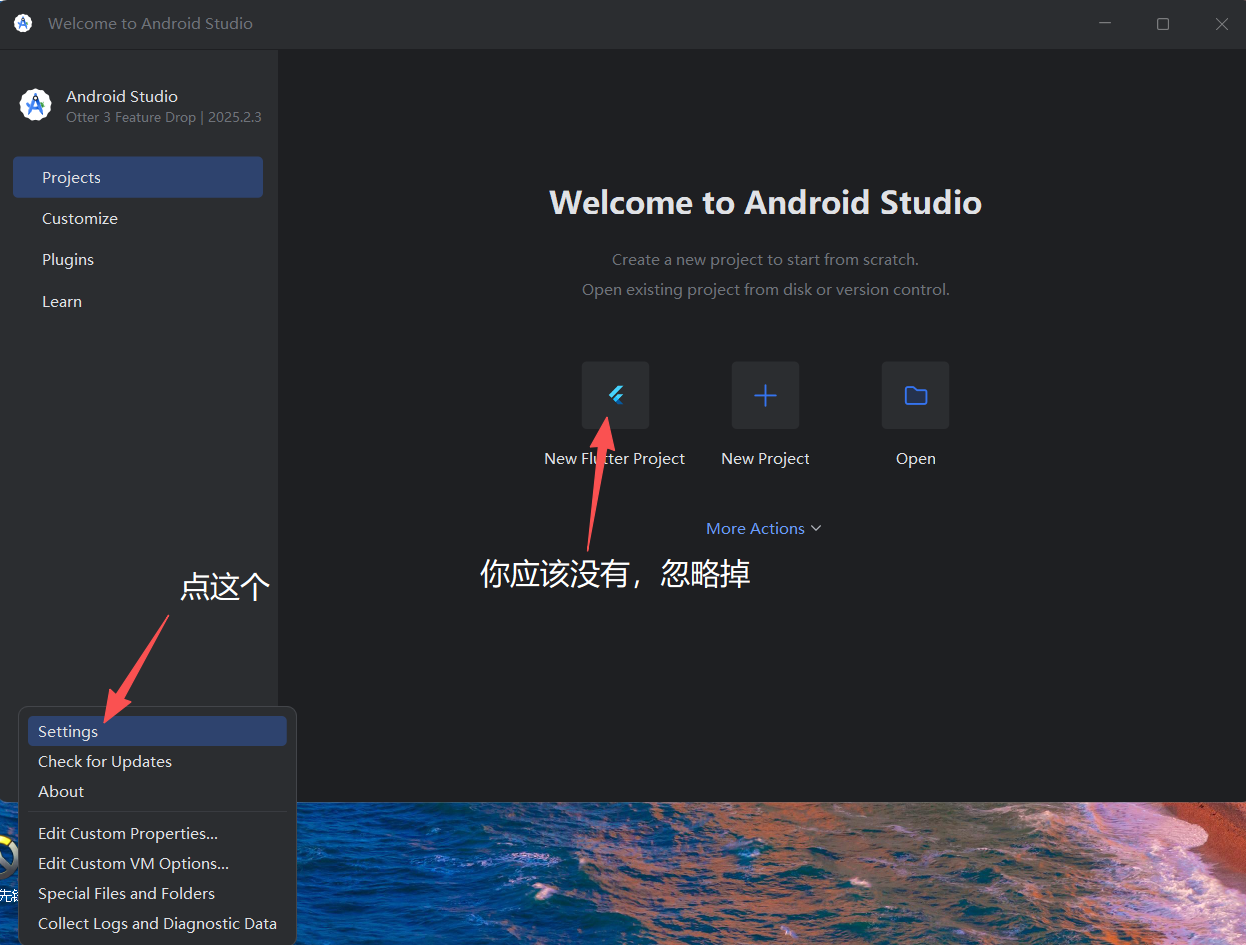
Task: Go to the Learn sidebar tab
Action: click(138, 301)
